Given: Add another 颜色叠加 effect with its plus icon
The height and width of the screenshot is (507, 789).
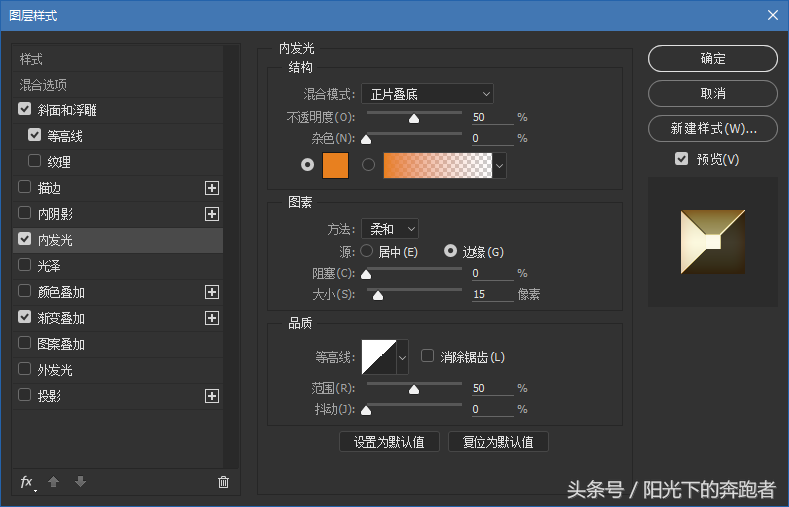Looking at the screenshot, I should [212, 292].
